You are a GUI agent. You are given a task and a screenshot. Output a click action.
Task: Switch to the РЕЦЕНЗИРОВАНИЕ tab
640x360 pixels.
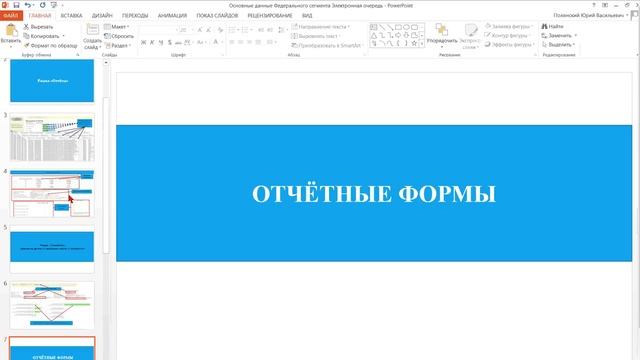coord(270,16)
